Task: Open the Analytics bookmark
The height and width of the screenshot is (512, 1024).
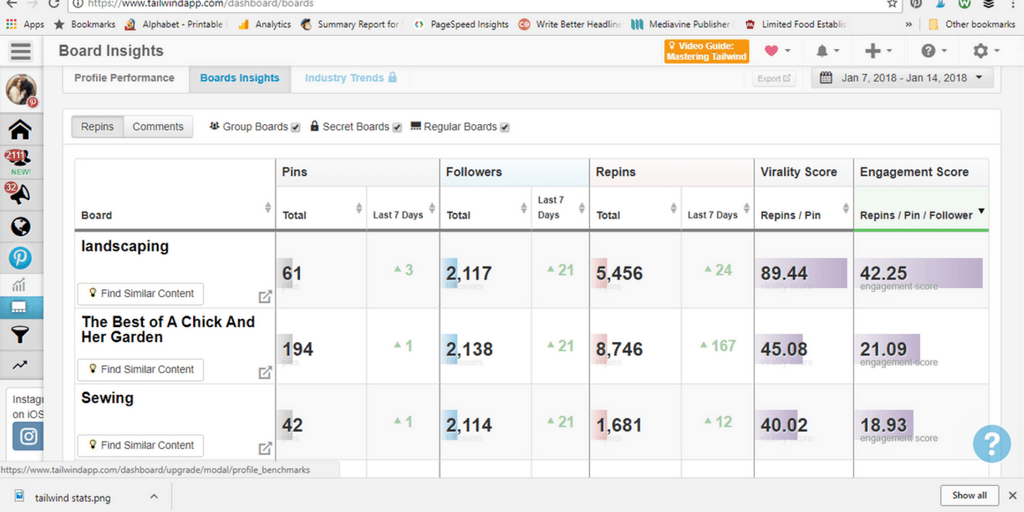Action: click(x=264, y=24)
